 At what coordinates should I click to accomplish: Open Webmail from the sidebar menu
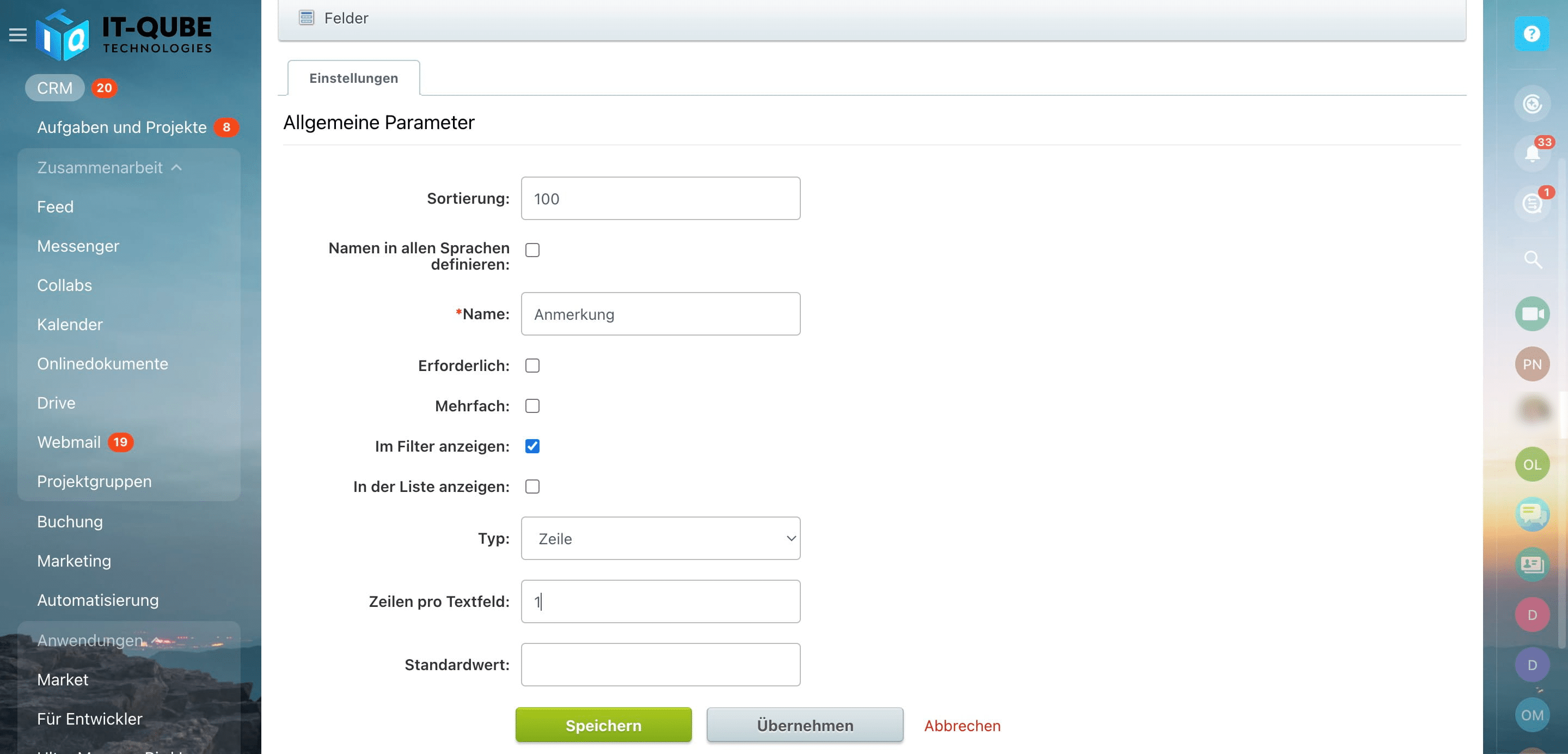(x=69, y=442)
